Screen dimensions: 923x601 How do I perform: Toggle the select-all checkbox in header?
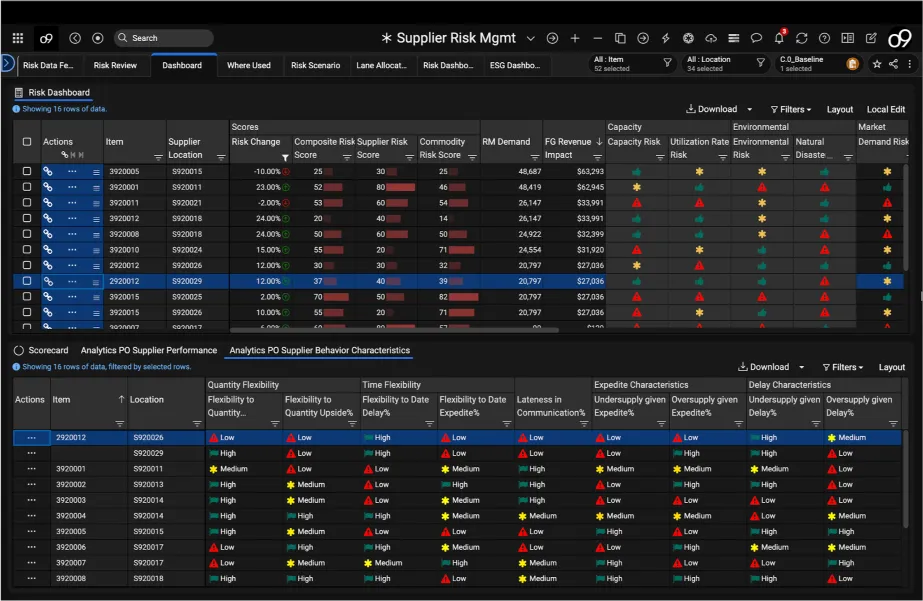tap(27, 142)
